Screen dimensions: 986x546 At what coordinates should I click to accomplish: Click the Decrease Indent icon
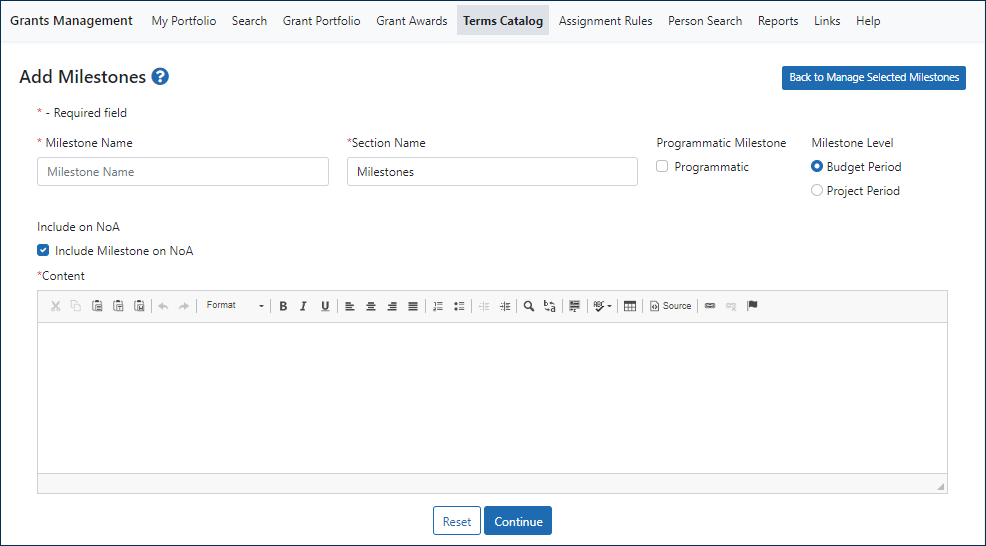coord(484,306)
